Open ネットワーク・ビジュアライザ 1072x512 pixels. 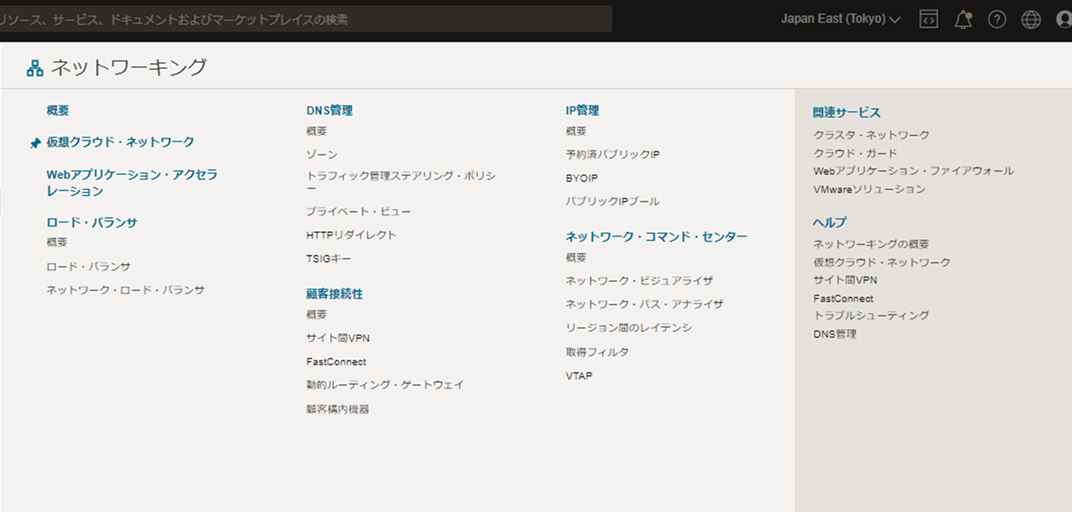640,281
